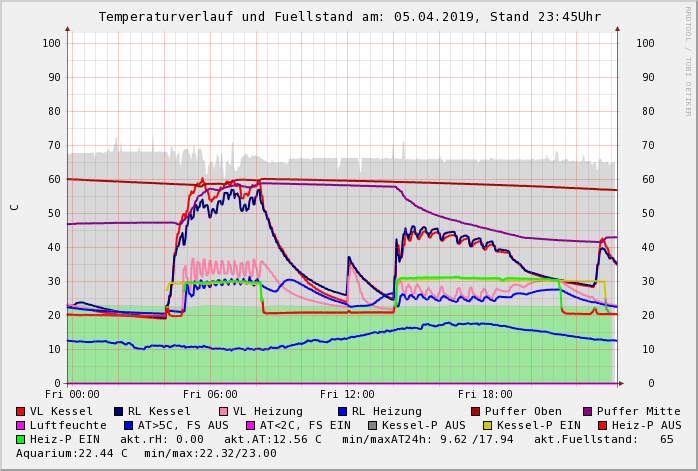Click the left Y-axis label C
This screenshot has height=471, width=698.
coord(14,207)
